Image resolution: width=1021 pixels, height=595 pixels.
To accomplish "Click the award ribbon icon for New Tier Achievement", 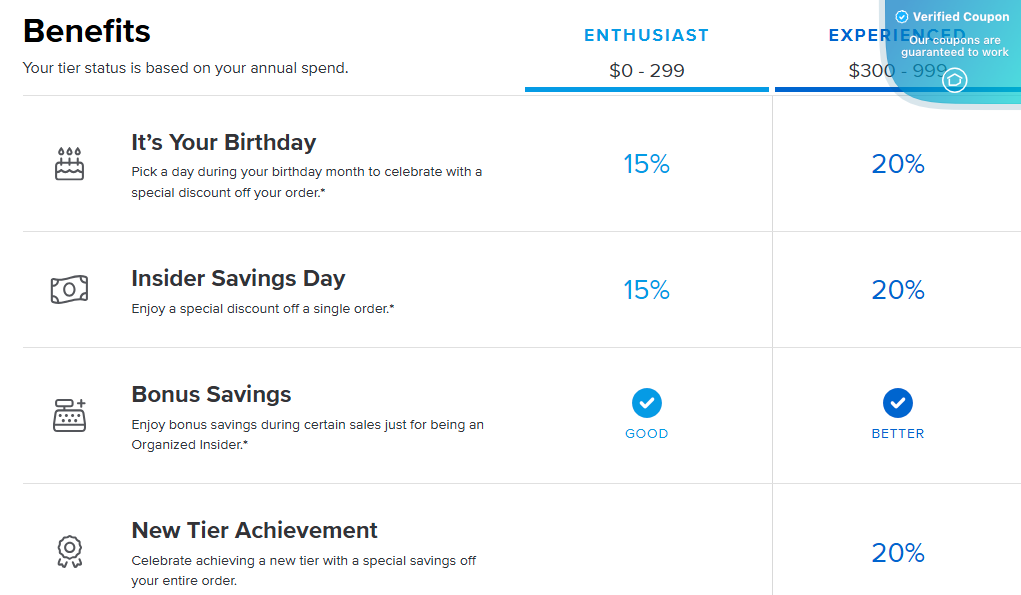I will [70, 551].
